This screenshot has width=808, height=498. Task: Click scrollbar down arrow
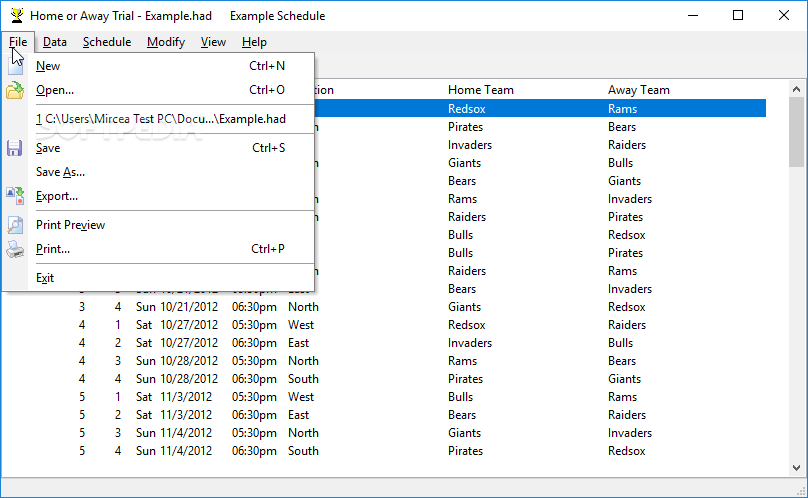[x=796, y=468]
